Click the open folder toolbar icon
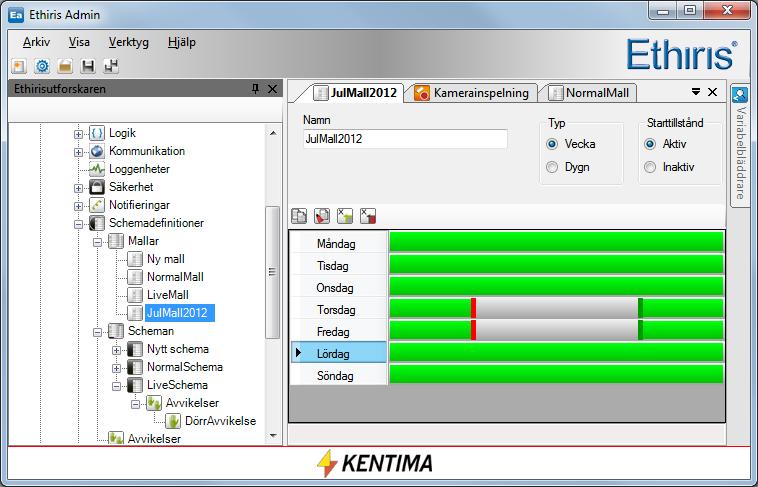Viewport: 758px width, 487px height. coord(65,66)
